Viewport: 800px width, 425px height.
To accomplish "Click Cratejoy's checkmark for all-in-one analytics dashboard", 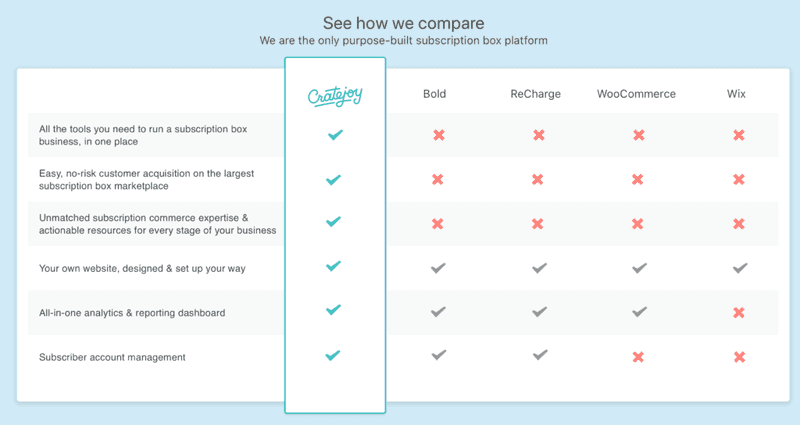I will (x=334, y=311).
